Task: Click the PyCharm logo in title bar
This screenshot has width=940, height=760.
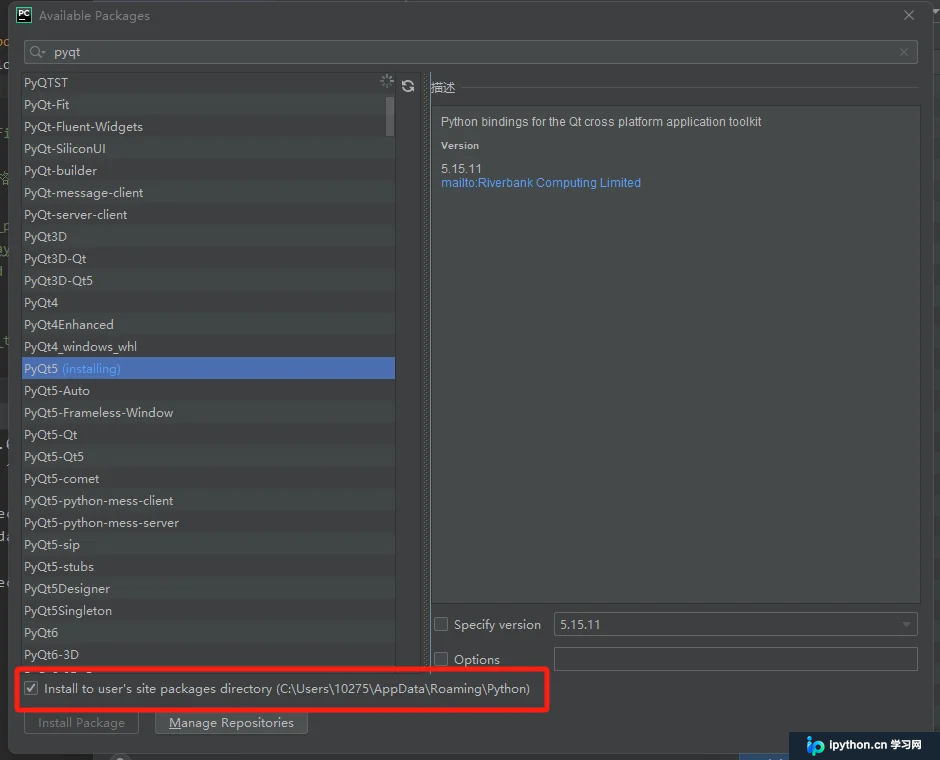Action: (x=24, y=15)
